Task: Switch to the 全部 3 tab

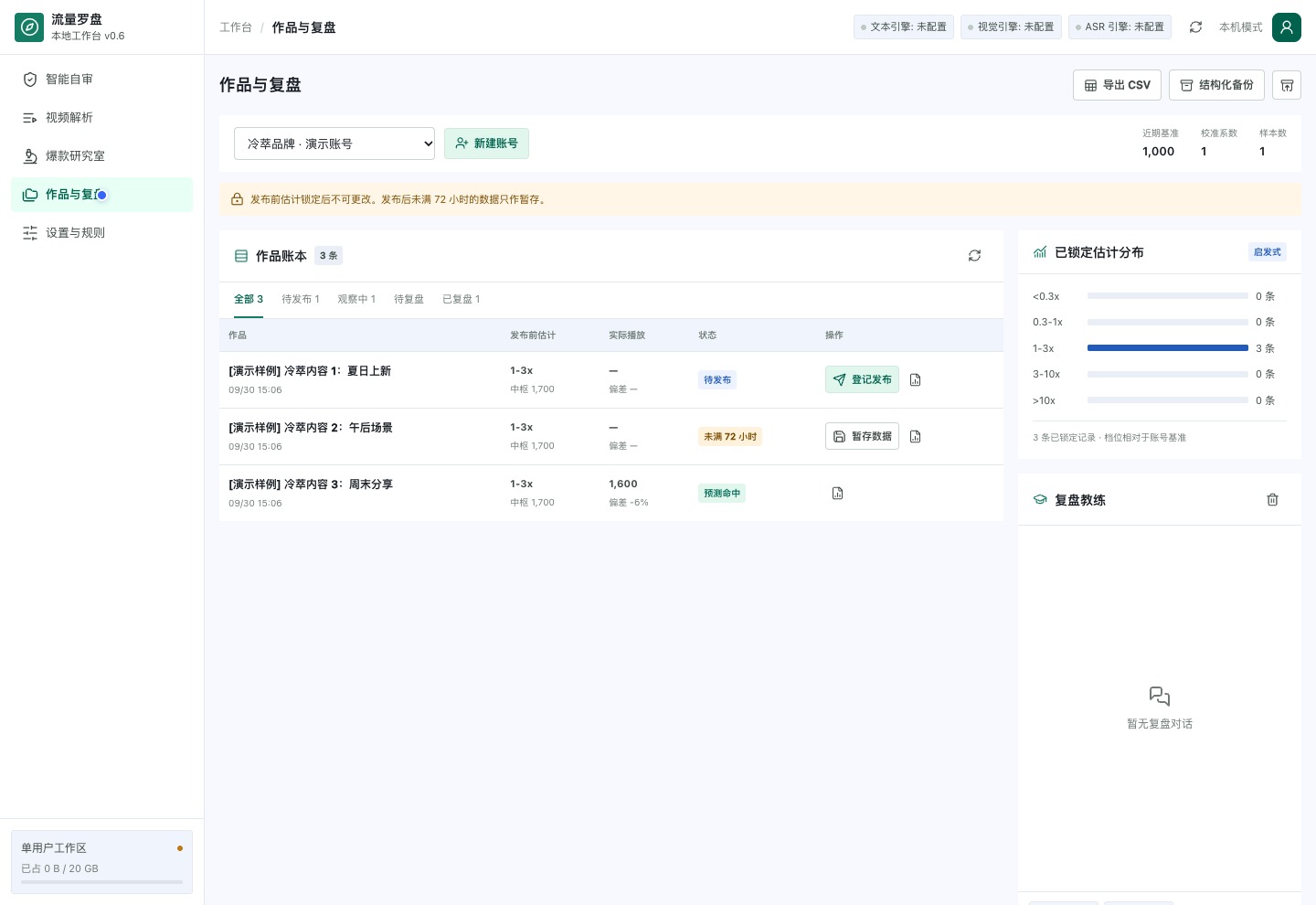Action: (249, 300)
